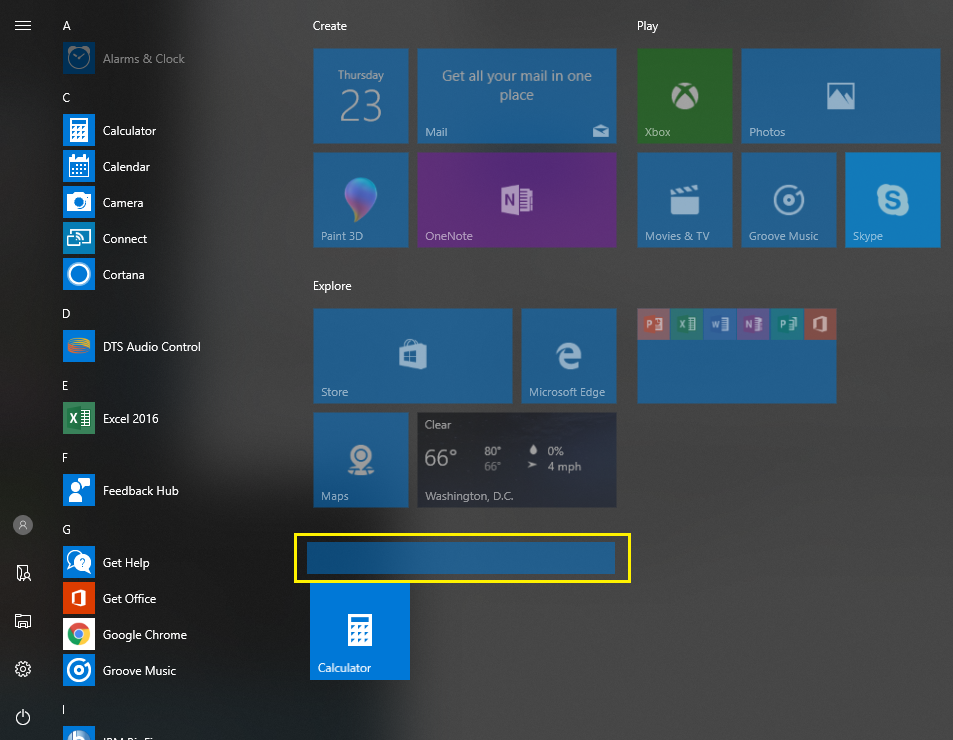Expand the hamburger menu
953x740 pixels.
[x=23, y=26]
